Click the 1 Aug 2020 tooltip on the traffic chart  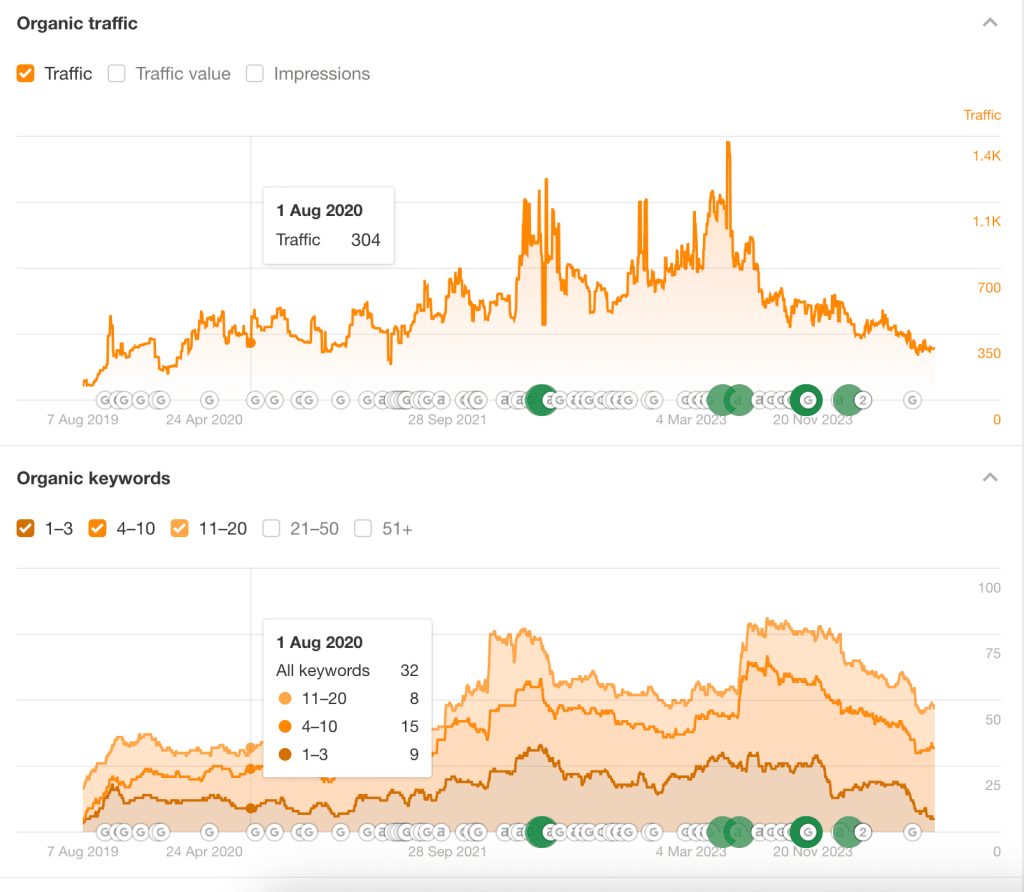pyautogui.click(x=328, y=225)
